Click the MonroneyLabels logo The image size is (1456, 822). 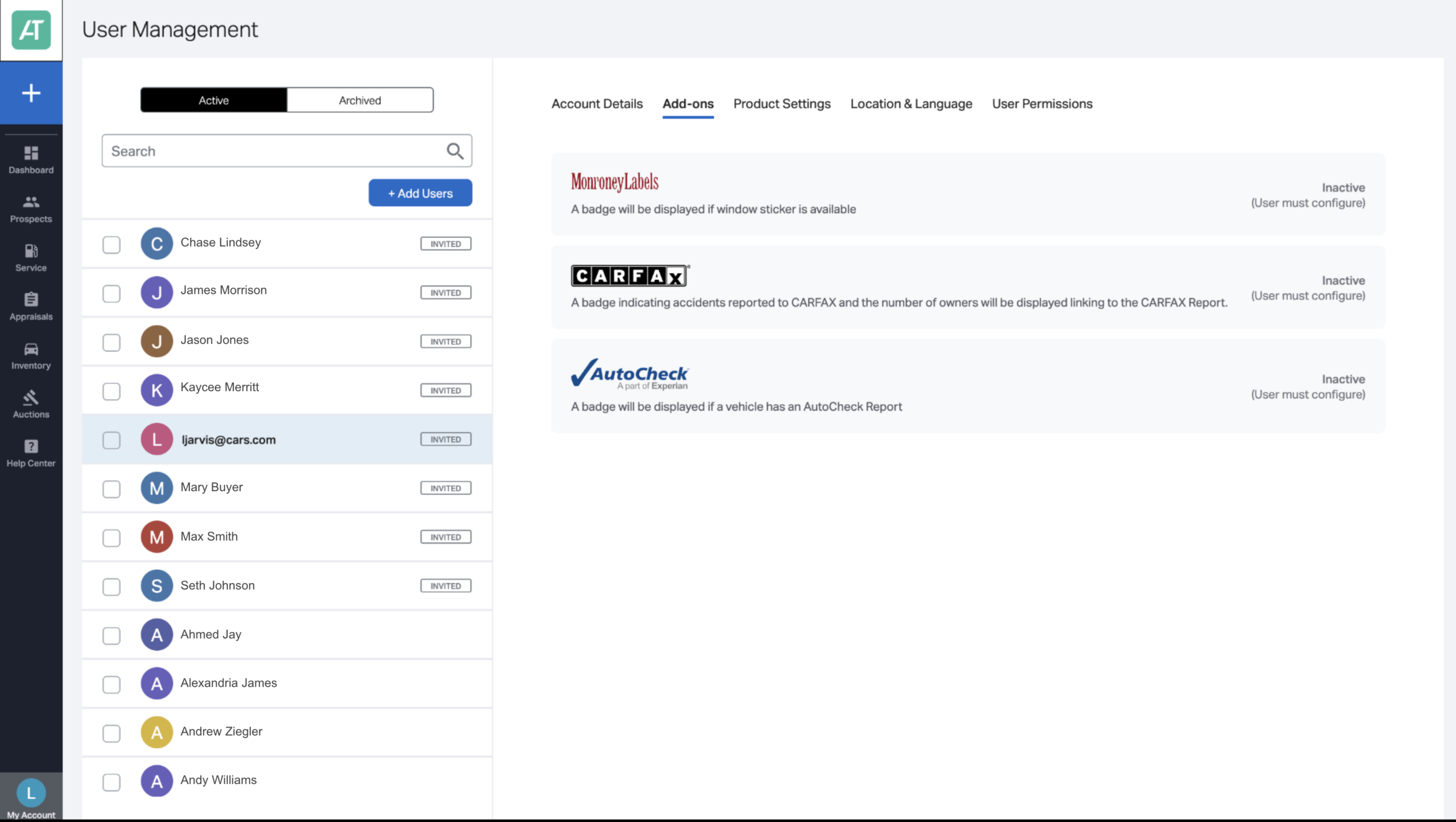tap(615, 182)
